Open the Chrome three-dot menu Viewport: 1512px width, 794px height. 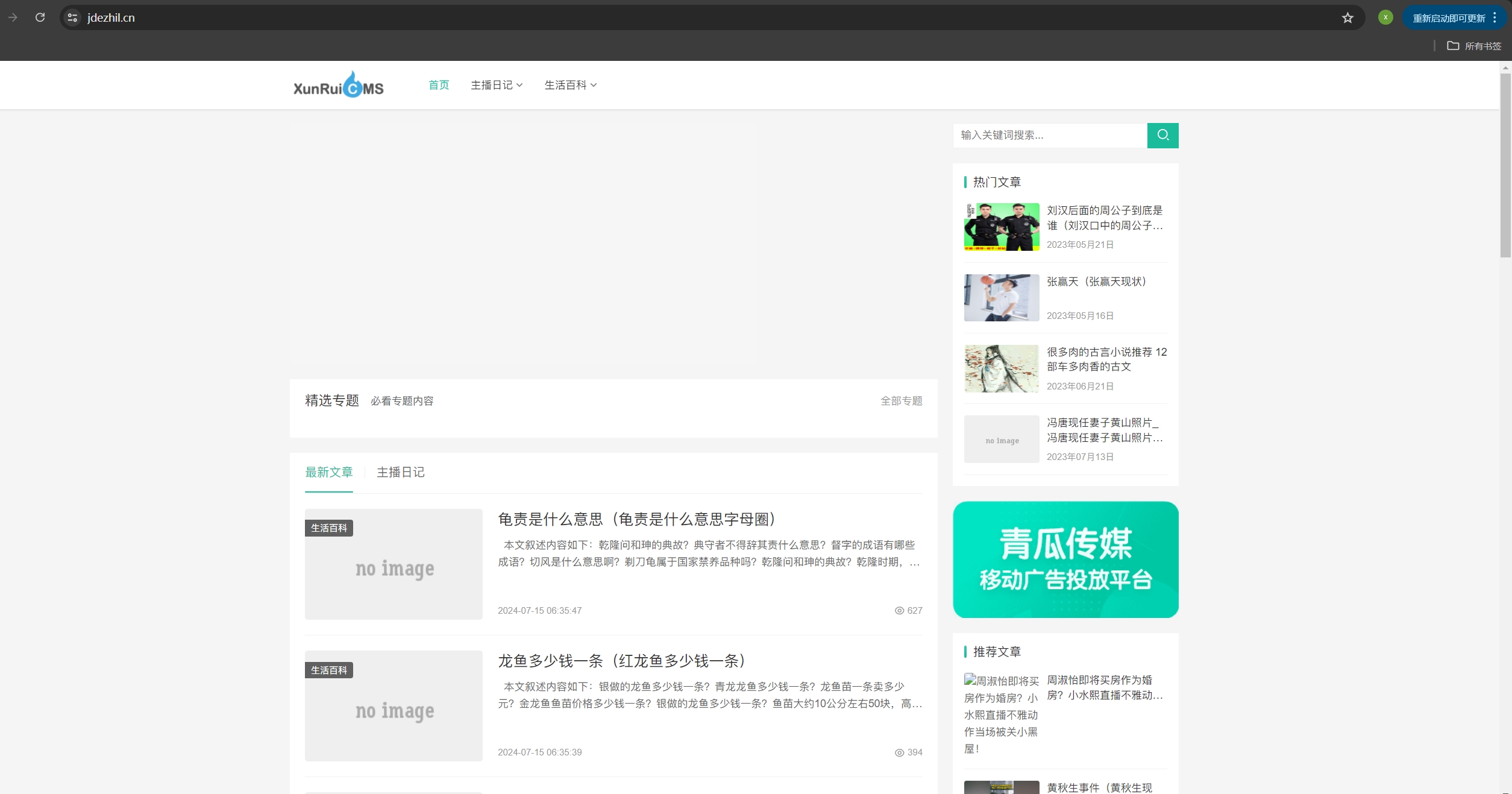pos(1495,17)
